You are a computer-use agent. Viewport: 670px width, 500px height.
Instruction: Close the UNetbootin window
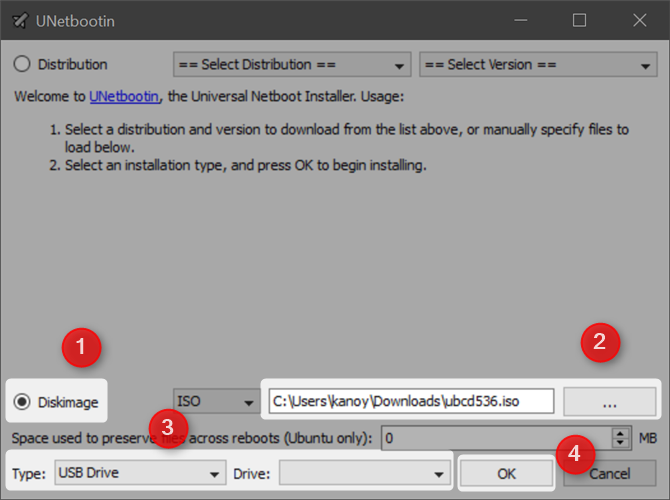pyautogui.click(x=640, y=20)
